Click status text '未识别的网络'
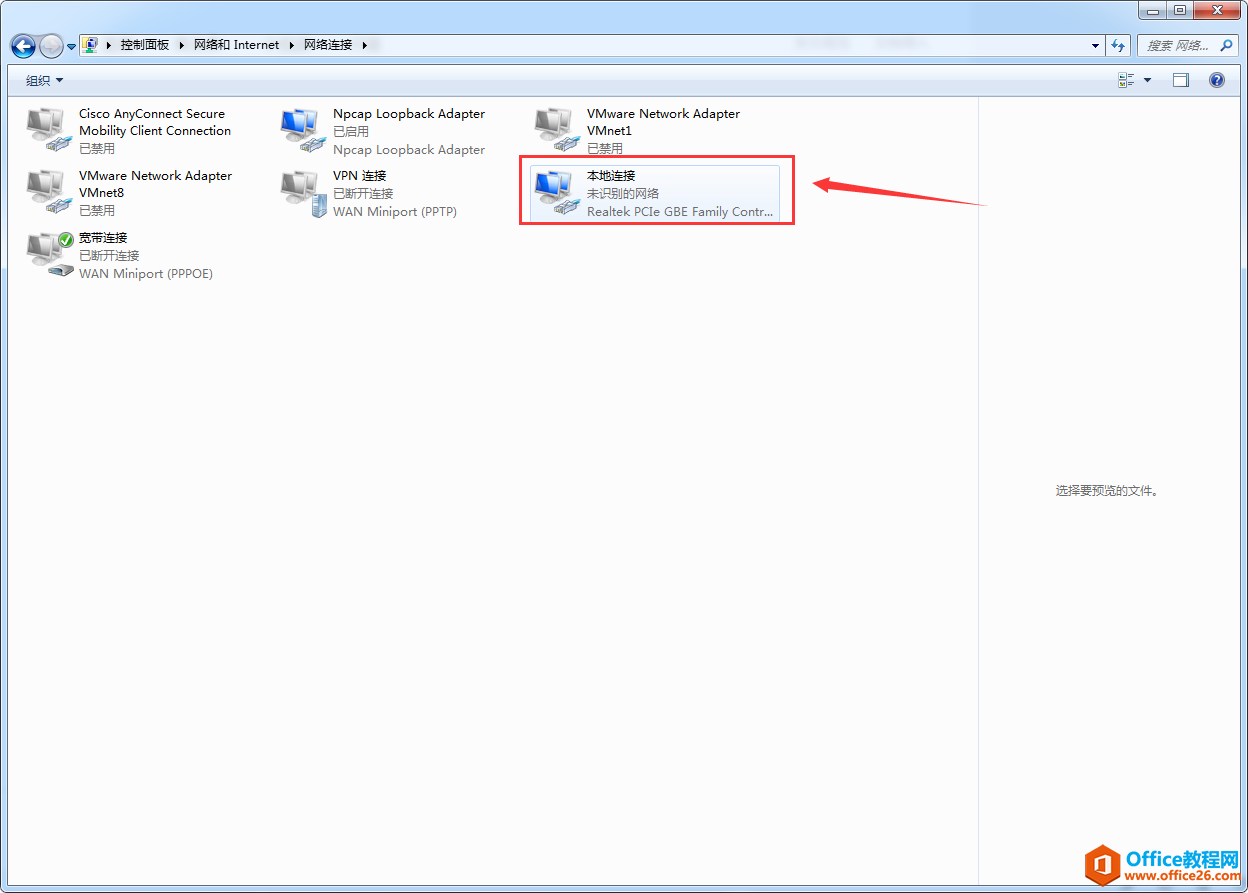Image resolution: width=1248 pixels, height=893 pixels. point(623,194)
